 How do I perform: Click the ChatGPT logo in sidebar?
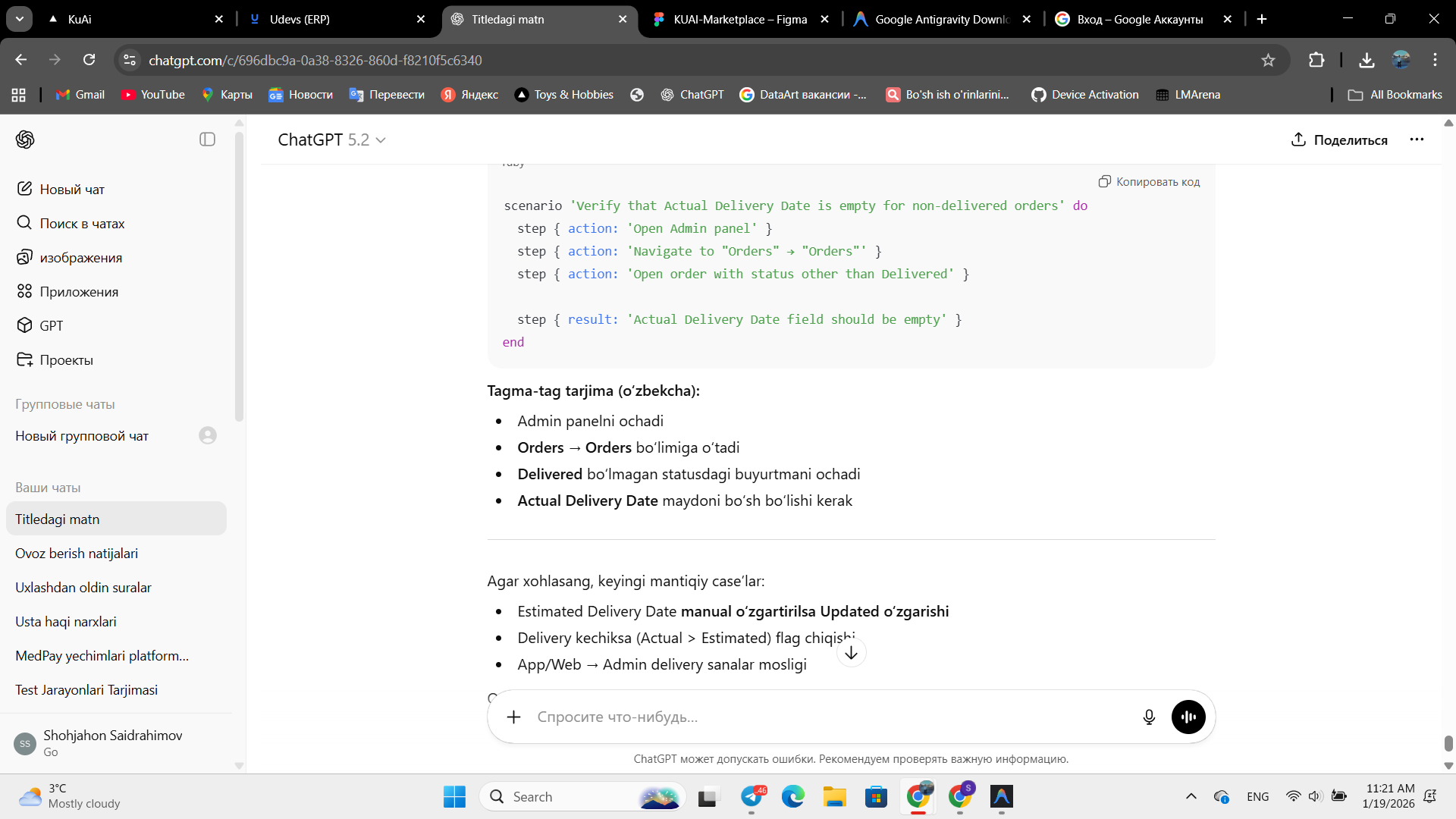tap(25, 140)
